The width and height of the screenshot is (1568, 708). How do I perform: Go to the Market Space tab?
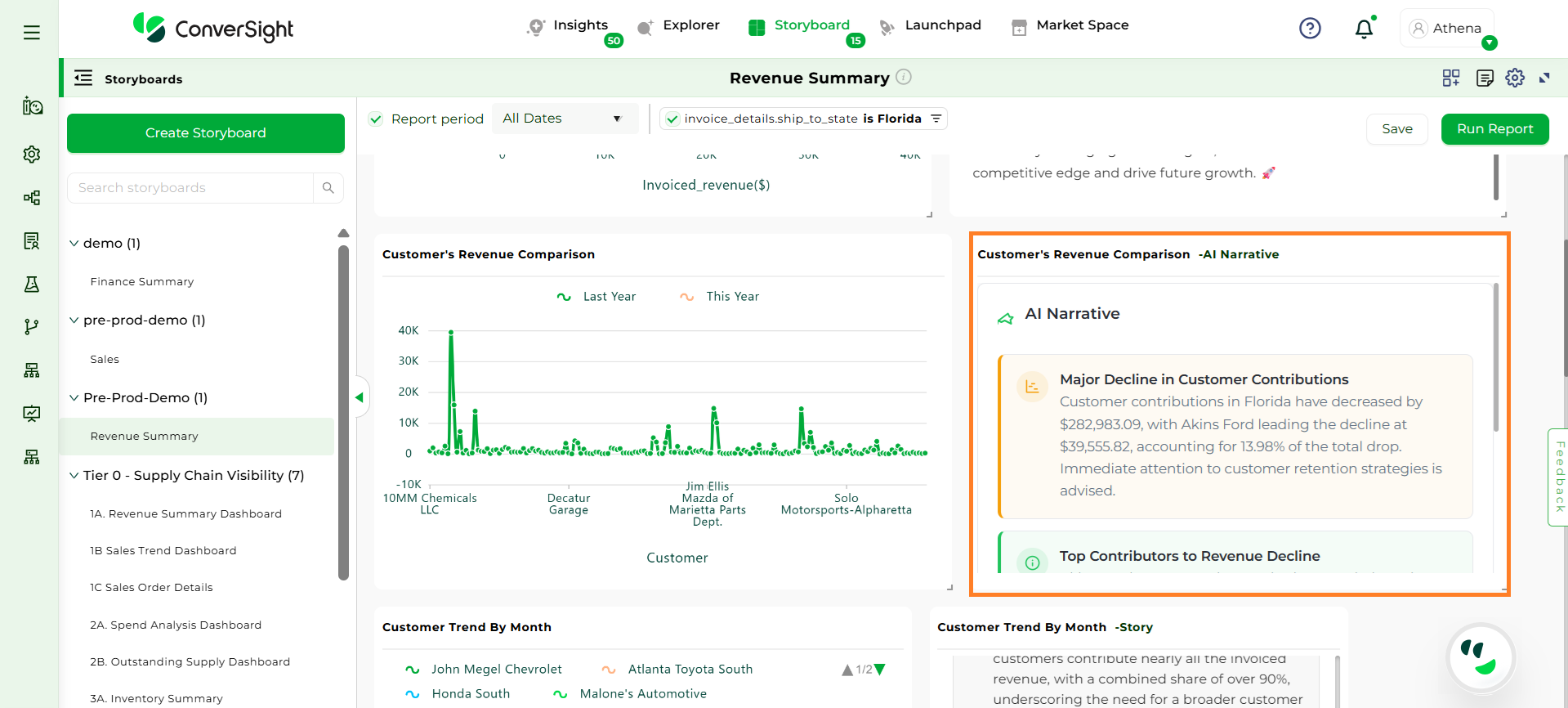point(1070,26)
